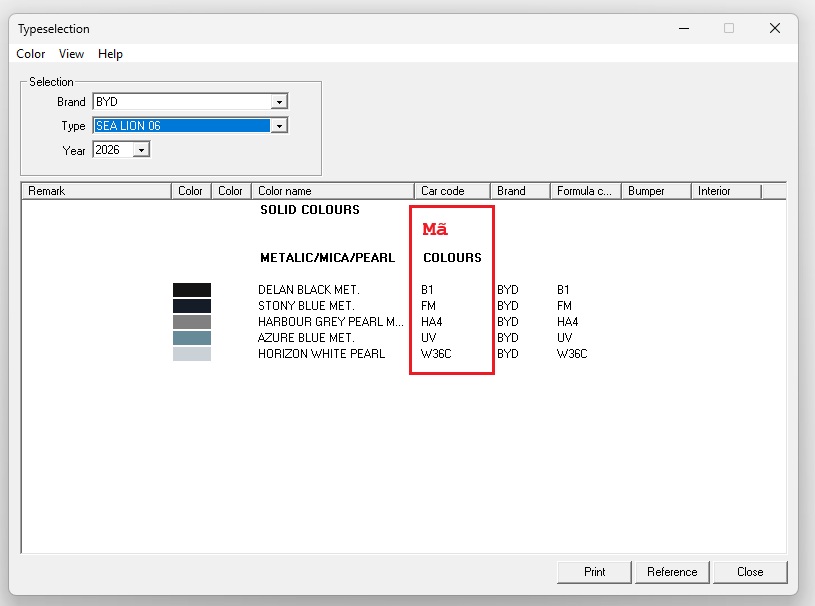
Task: Click BYD brand cell in Horizon White row
Action: 508,354
